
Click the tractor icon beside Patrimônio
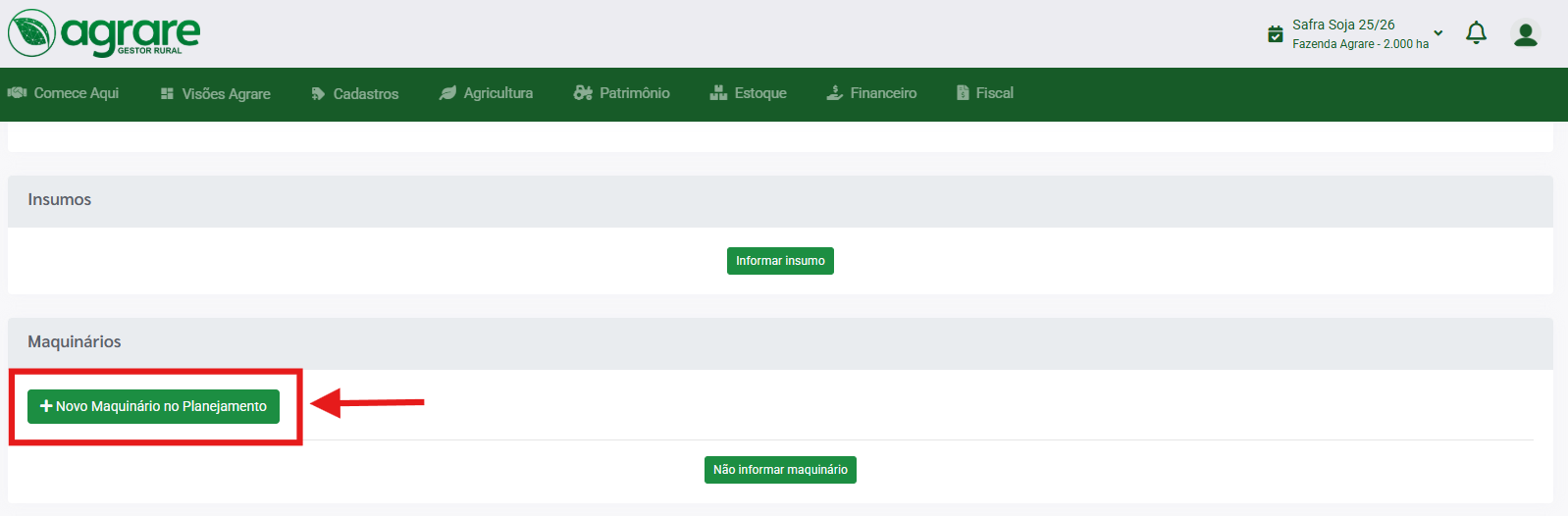click(x=583, y=93)
